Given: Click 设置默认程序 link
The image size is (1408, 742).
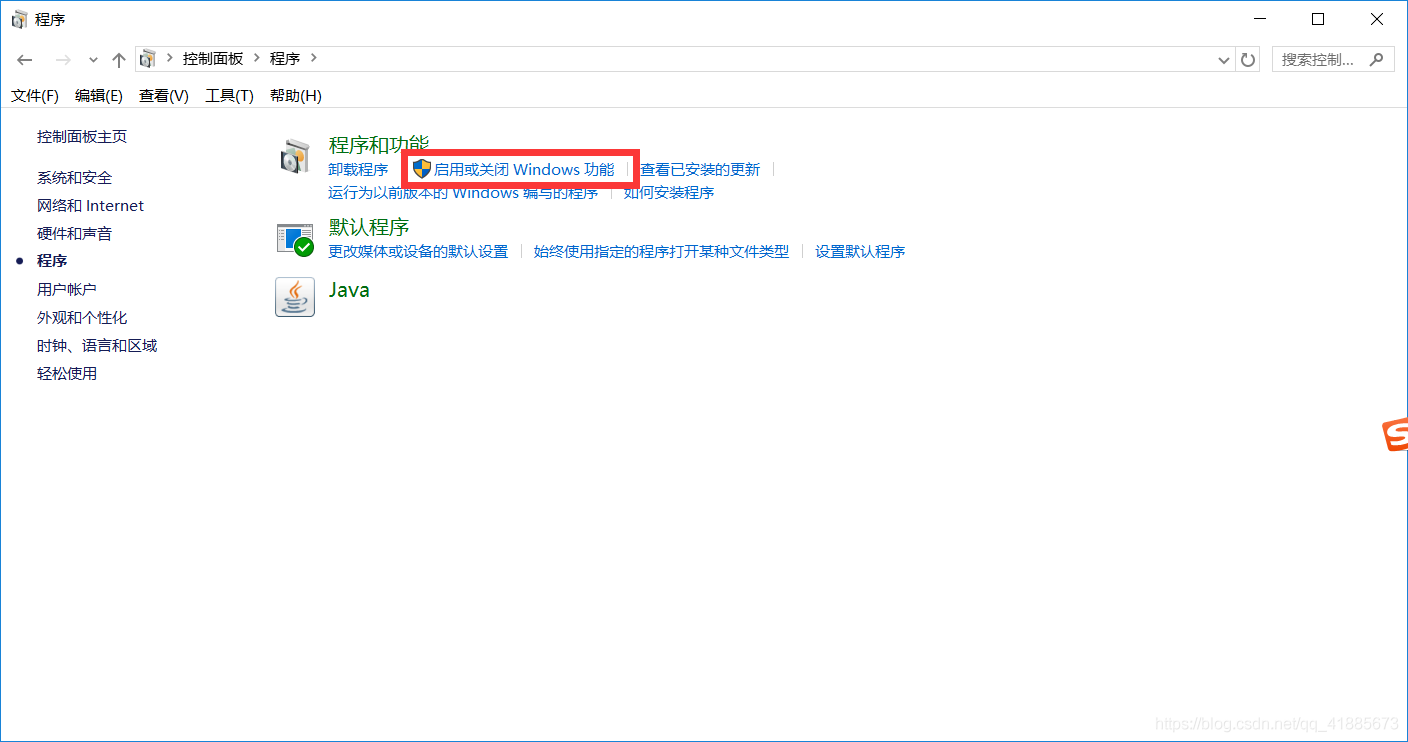Looking at the screenshot, I should (x=860, y=252).
